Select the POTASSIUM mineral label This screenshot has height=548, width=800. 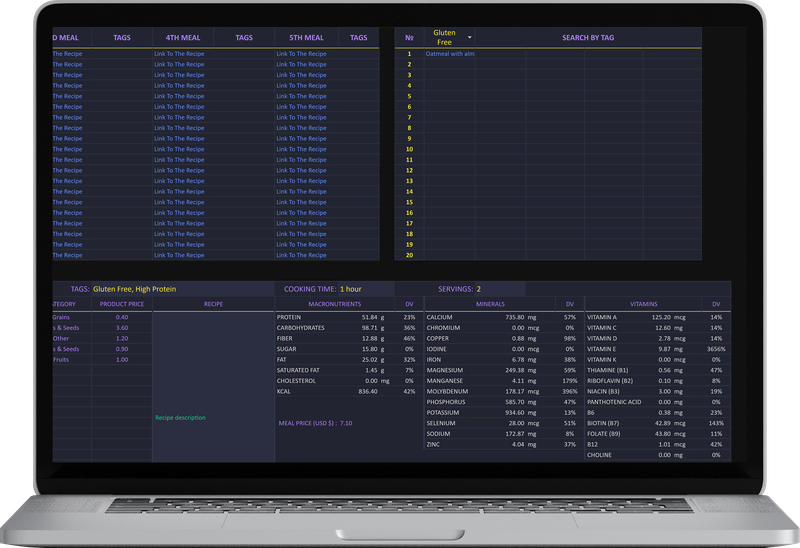(443, 413)
